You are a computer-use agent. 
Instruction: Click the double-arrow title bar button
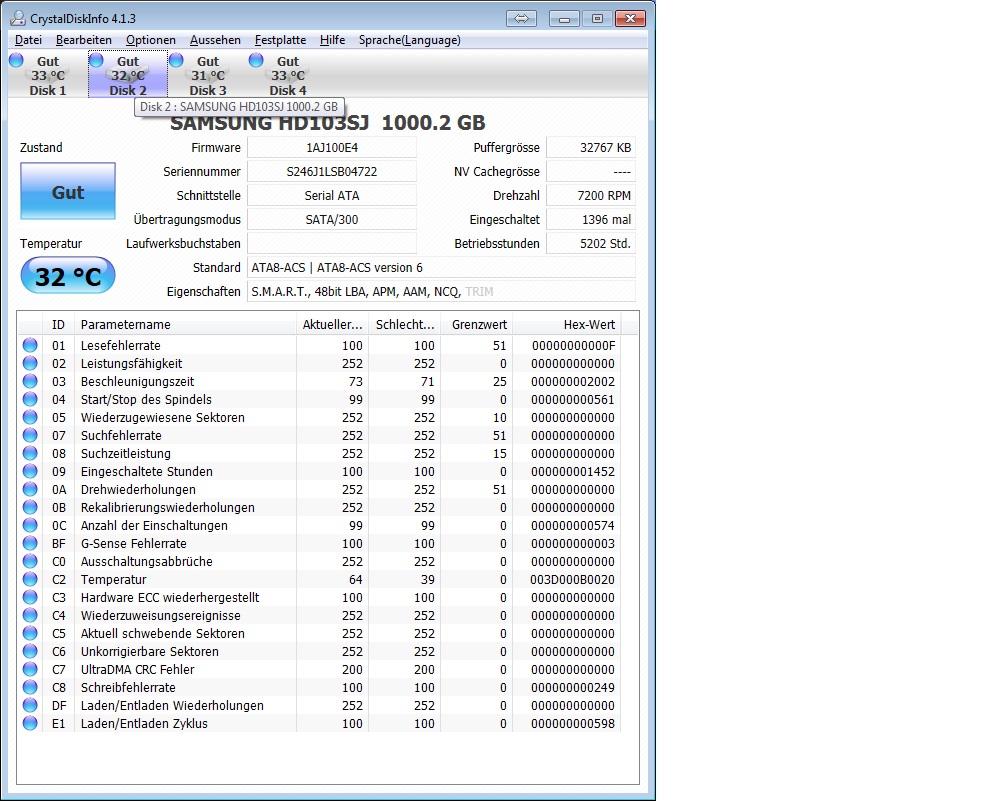(x=522, y=18)
